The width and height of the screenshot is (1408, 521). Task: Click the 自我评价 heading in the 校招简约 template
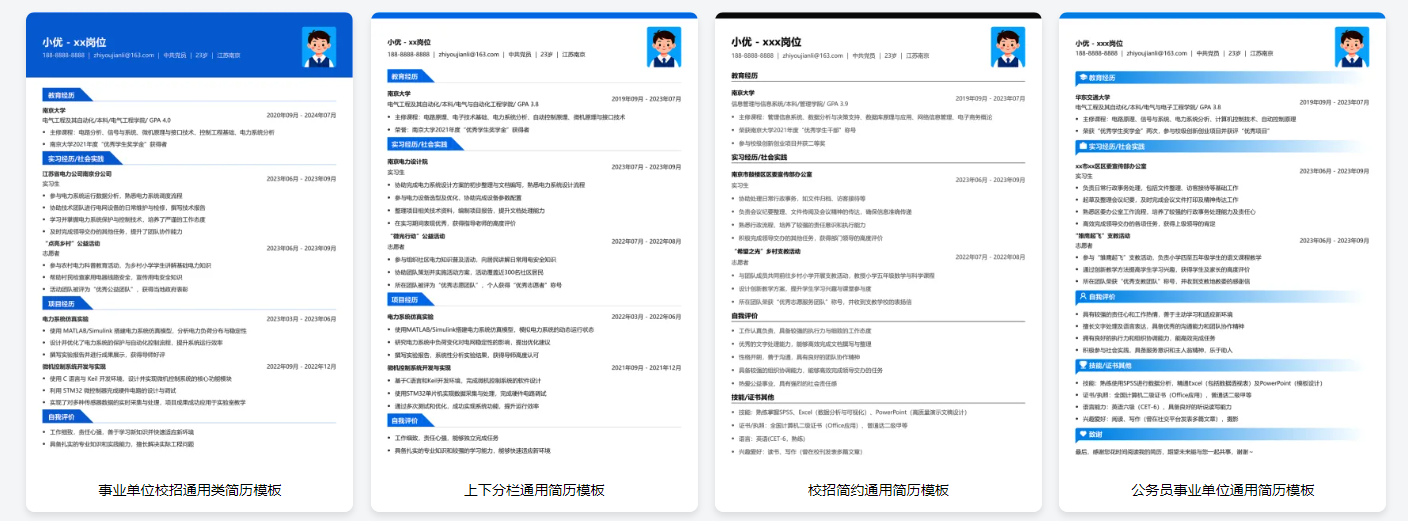click(x=752, y=316)
